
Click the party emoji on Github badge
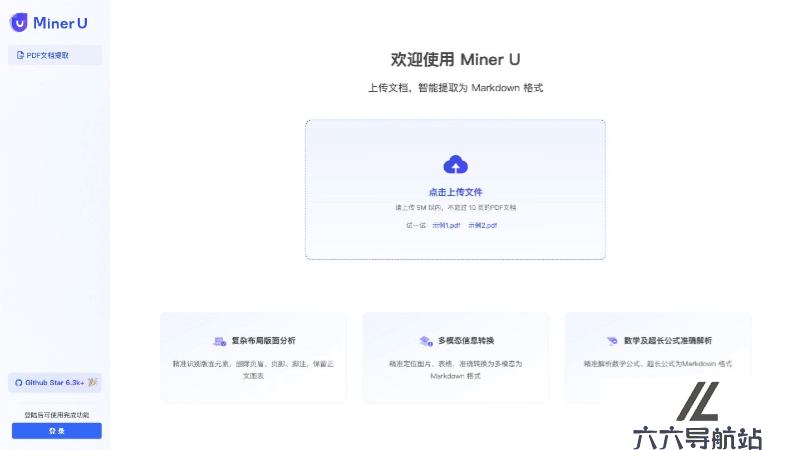[x=92, y=382]
